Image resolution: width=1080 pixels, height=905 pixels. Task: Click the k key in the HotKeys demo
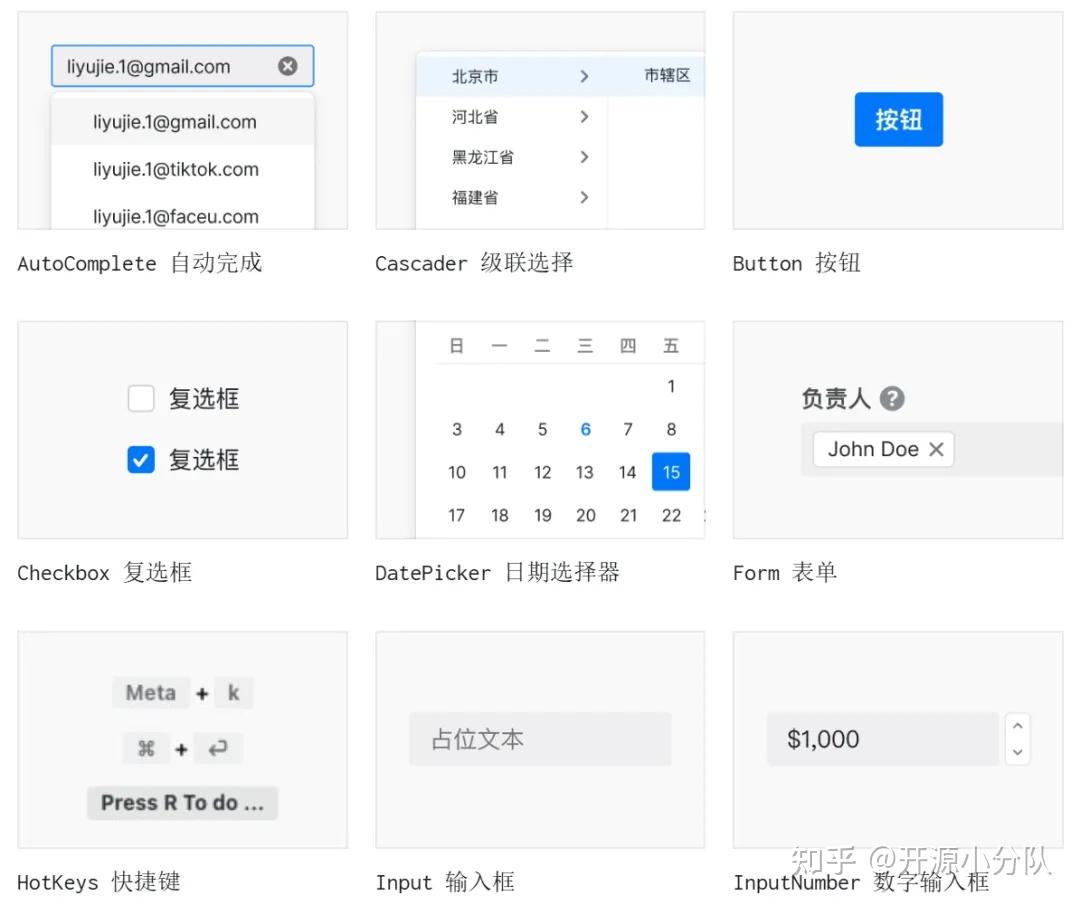(233, 692)
